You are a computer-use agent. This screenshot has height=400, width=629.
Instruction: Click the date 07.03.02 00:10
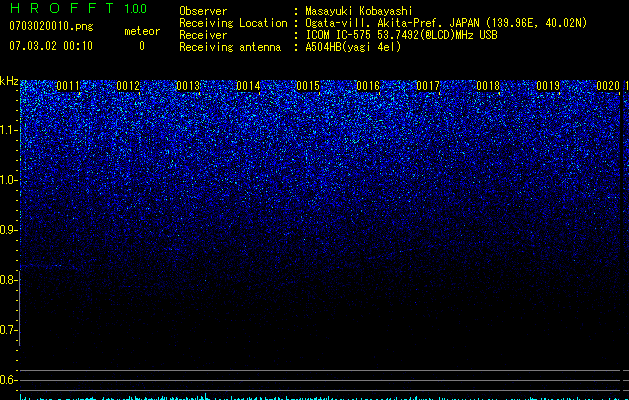[x=51, y=46]
